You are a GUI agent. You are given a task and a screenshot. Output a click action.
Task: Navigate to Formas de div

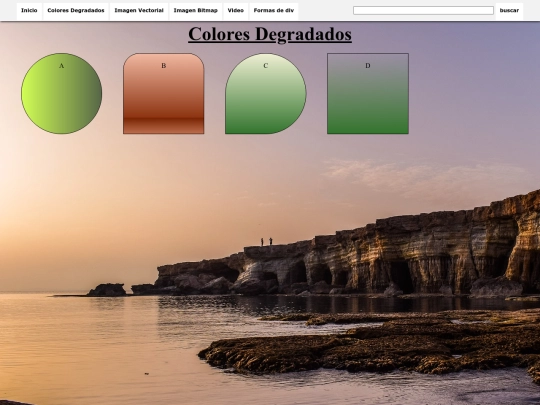pyautogui.click(x=274, y=11)
